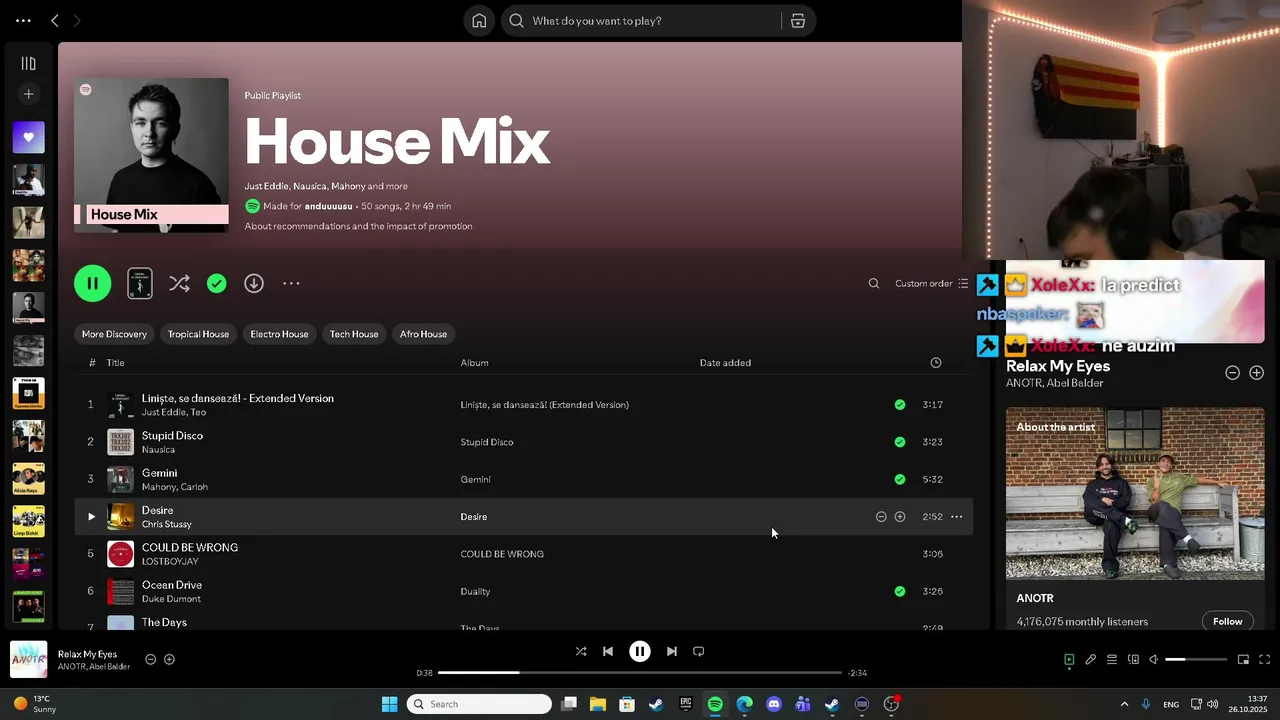
Task: Open About recommendations and promotion link
Action: click(358, 226)
